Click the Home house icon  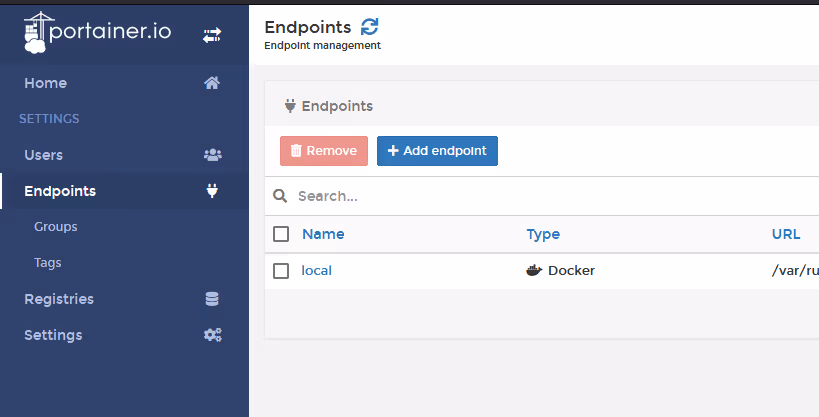(x=212, y=83)
